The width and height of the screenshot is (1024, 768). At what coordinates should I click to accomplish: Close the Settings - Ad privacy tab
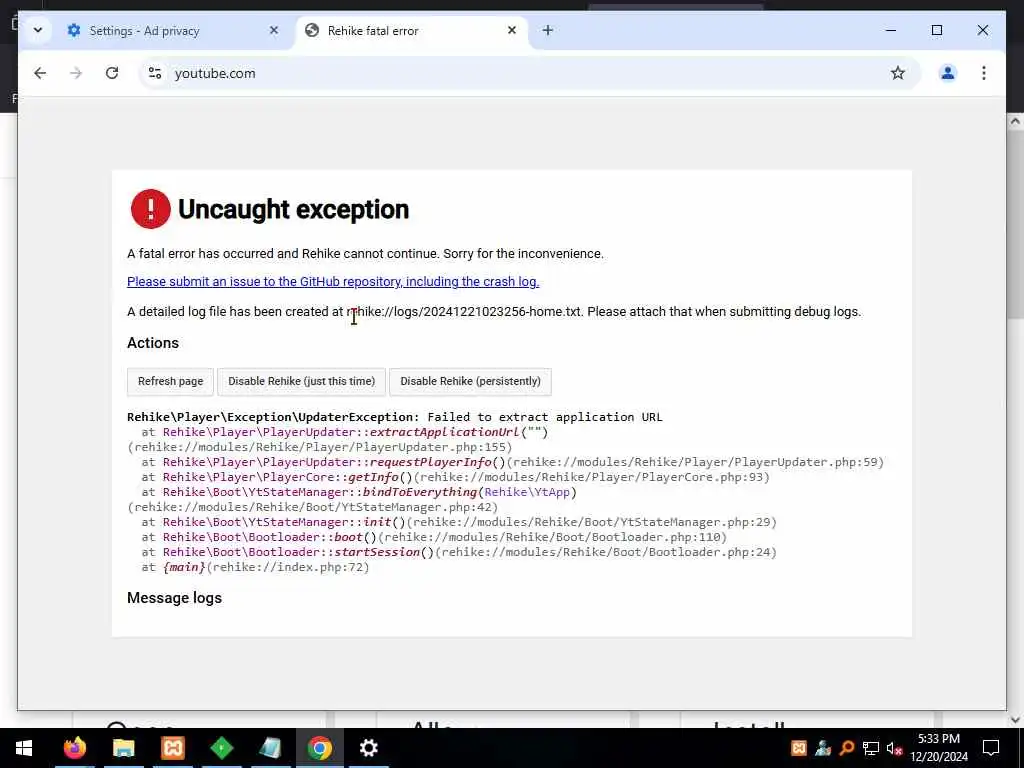(x=274, y=30)
